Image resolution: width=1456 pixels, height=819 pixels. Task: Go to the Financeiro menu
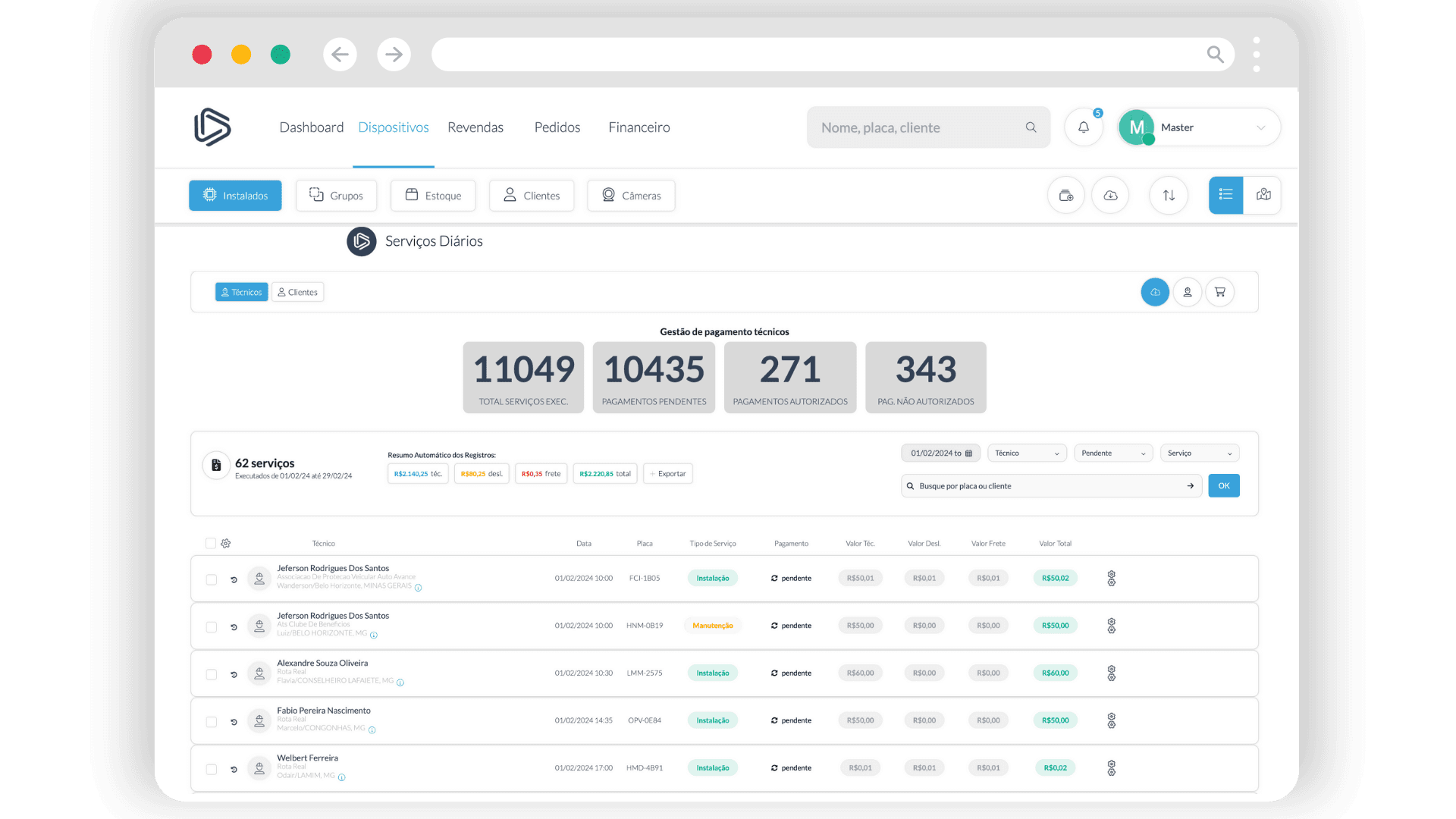639,127
